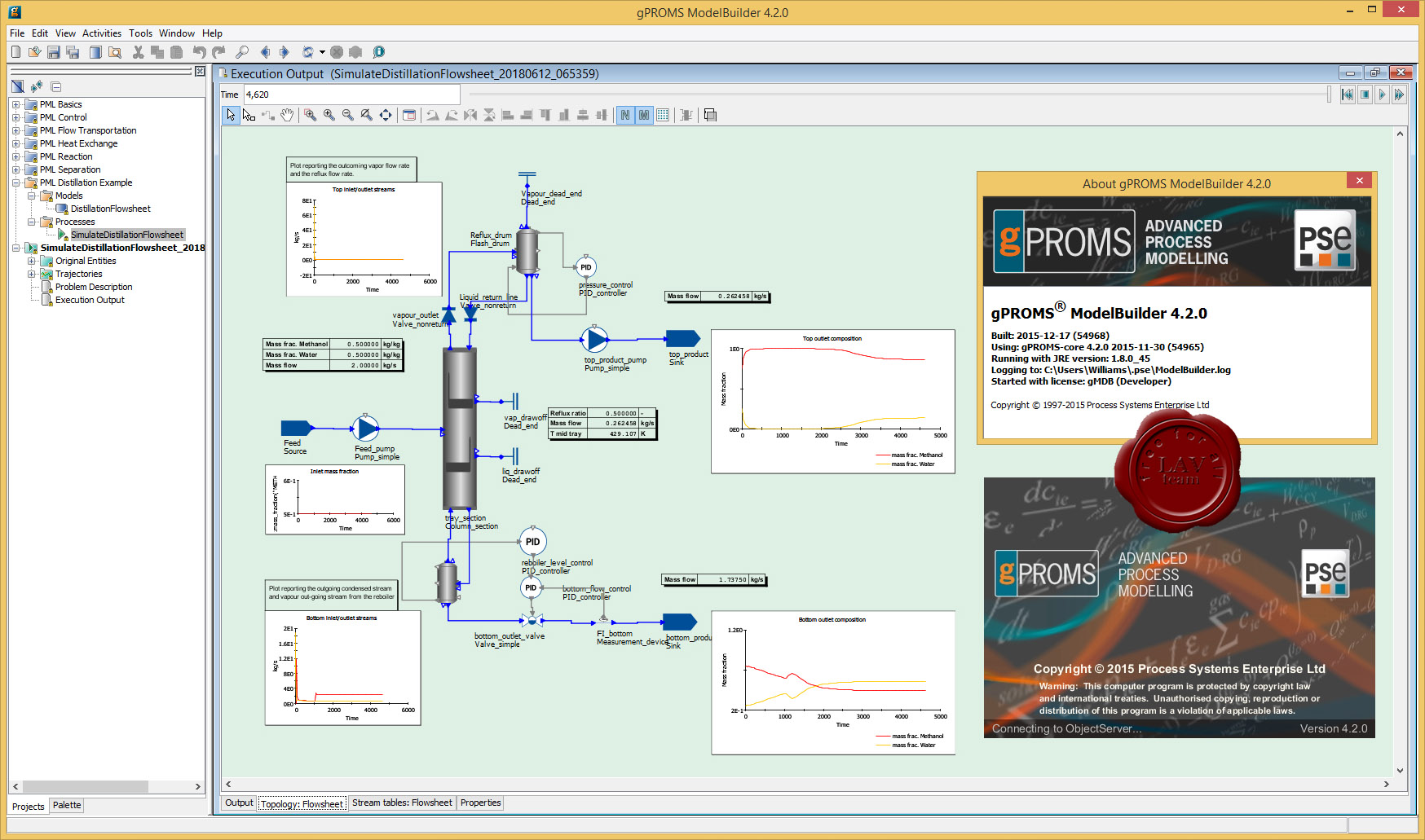Expand the PML Heat Exchange node
Screen dimensions: 1425x840
15,143
